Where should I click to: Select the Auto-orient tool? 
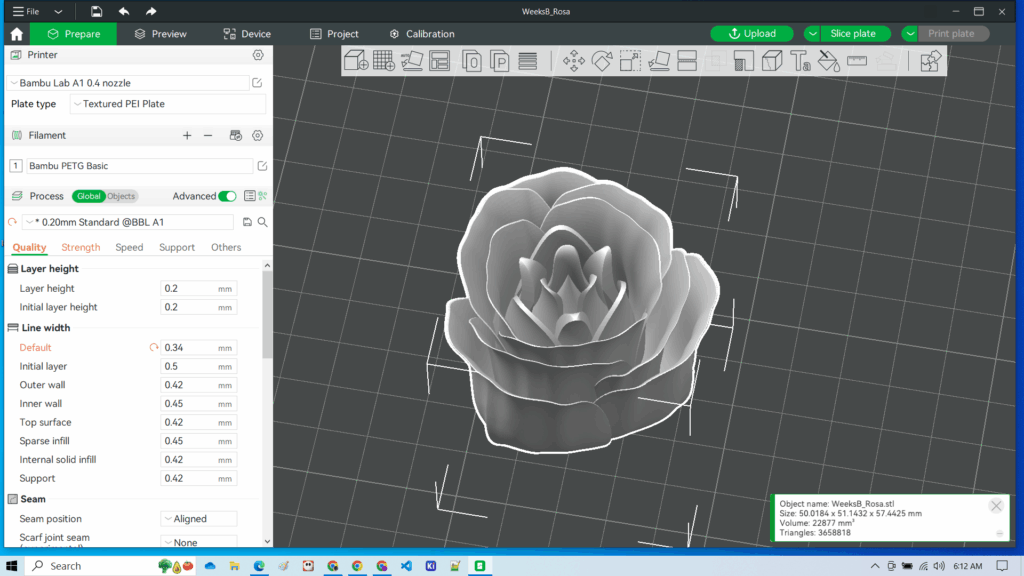pyautogui.click(x=413, y=60)
